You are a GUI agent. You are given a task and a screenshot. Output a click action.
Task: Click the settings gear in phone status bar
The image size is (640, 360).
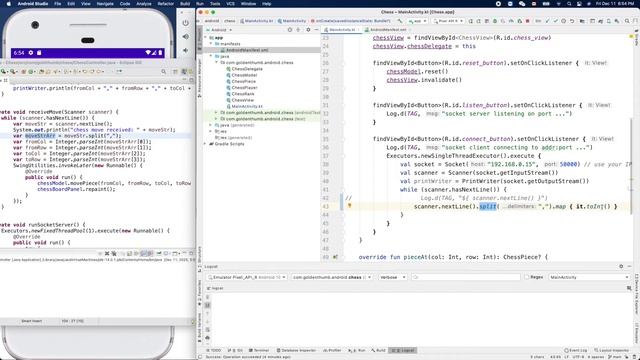[x=31, y=53]
